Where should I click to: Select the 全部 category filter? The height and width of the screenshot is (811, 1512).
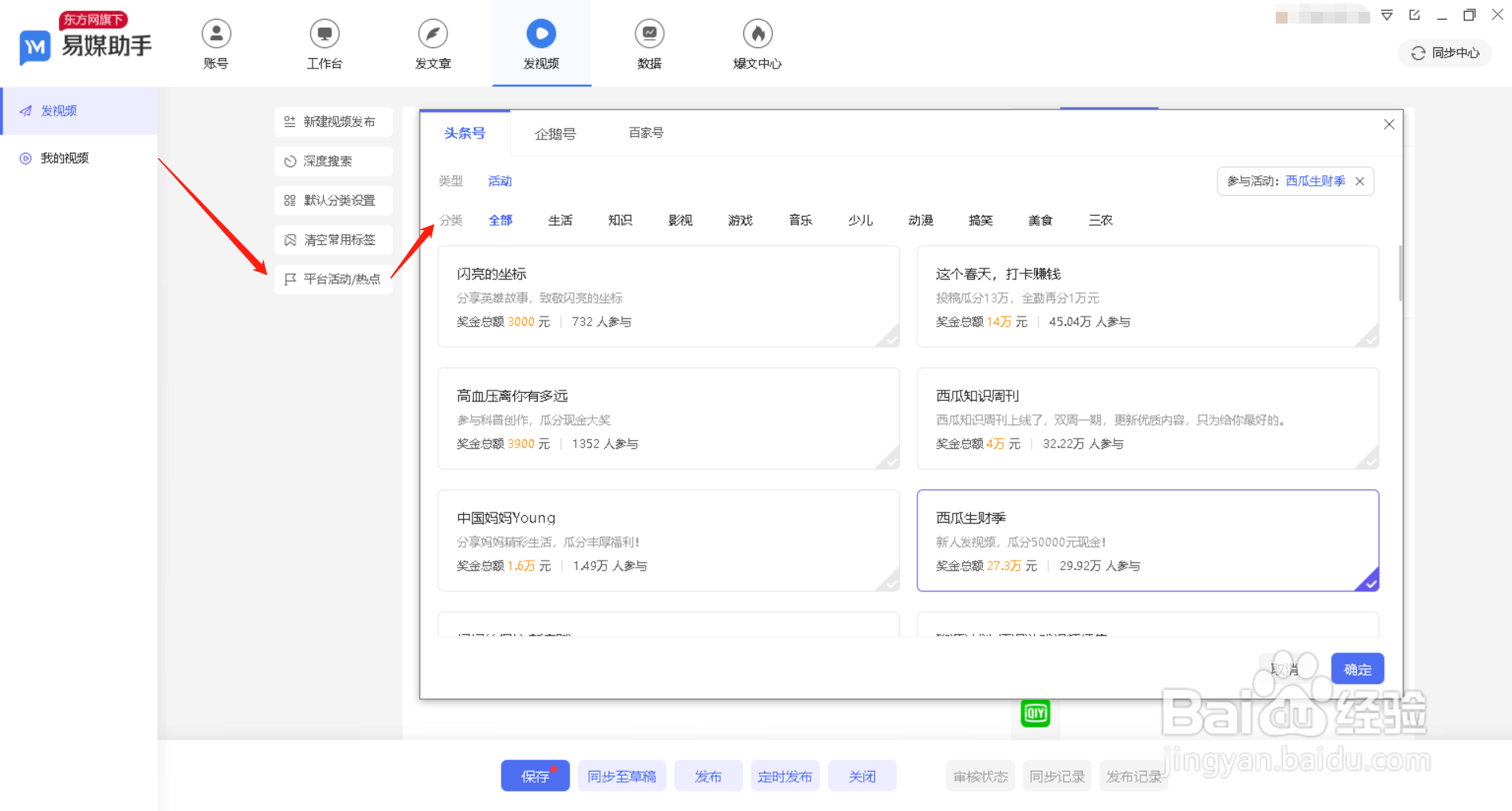click(500, 220)
